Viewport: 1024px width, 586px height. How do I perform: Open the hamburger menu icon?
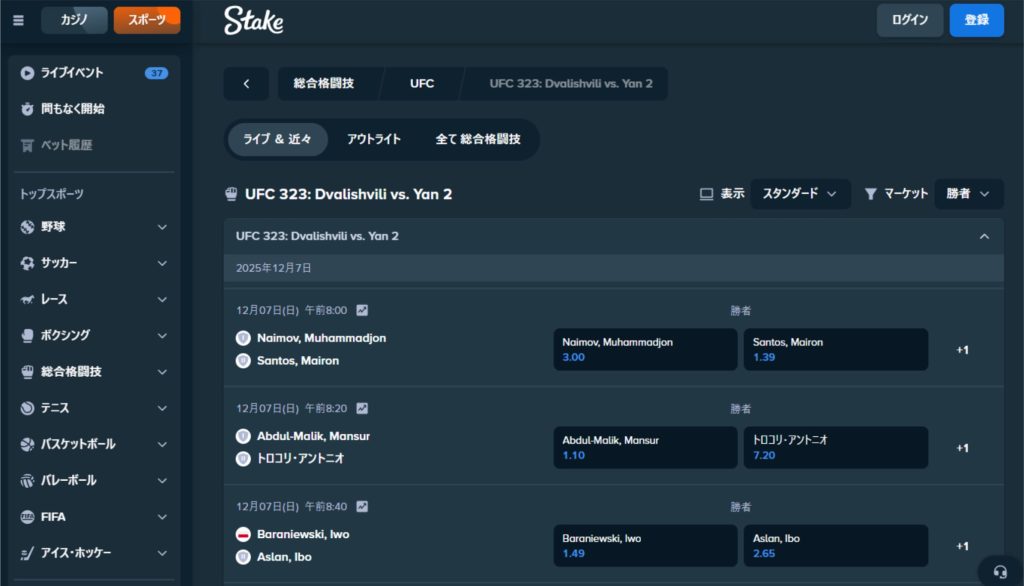pyautogui.click(x=18, y=20)
